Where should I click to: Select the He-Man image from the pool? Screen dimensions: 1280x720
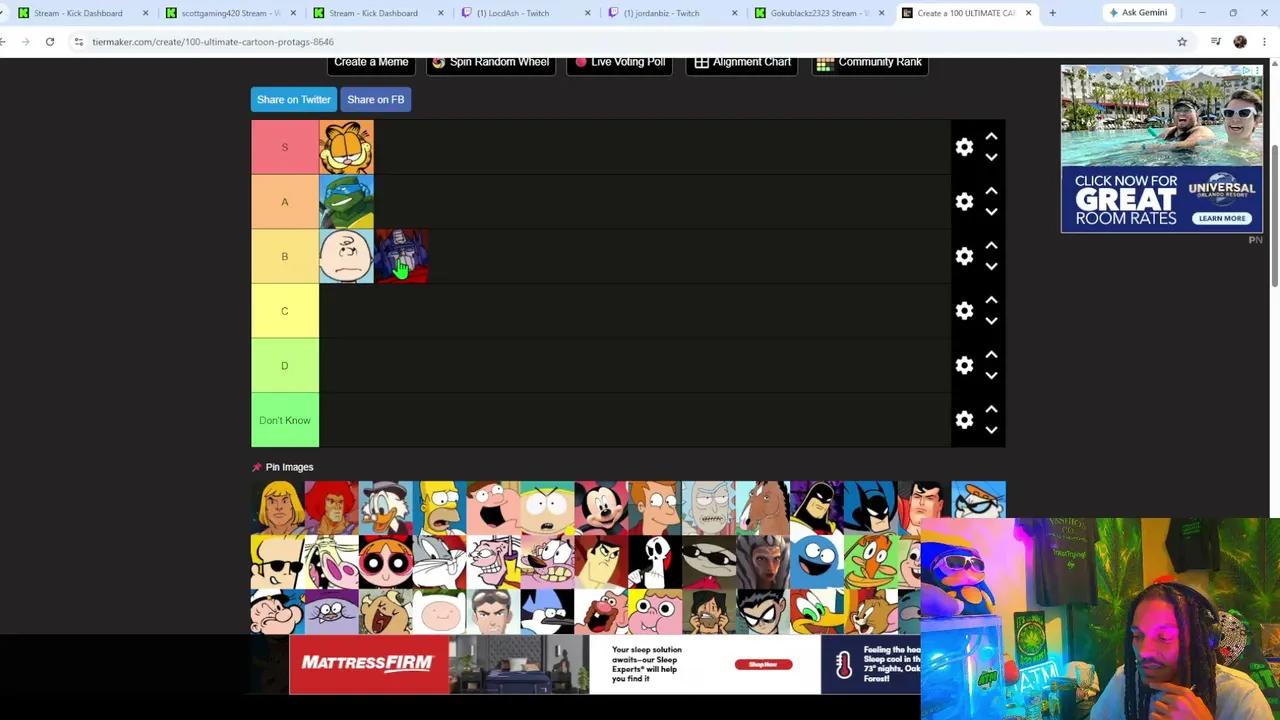click(278, 508)
